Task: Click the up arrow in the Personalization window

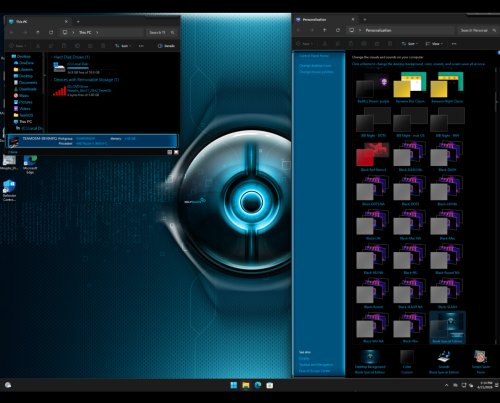Action: (324, 30)
